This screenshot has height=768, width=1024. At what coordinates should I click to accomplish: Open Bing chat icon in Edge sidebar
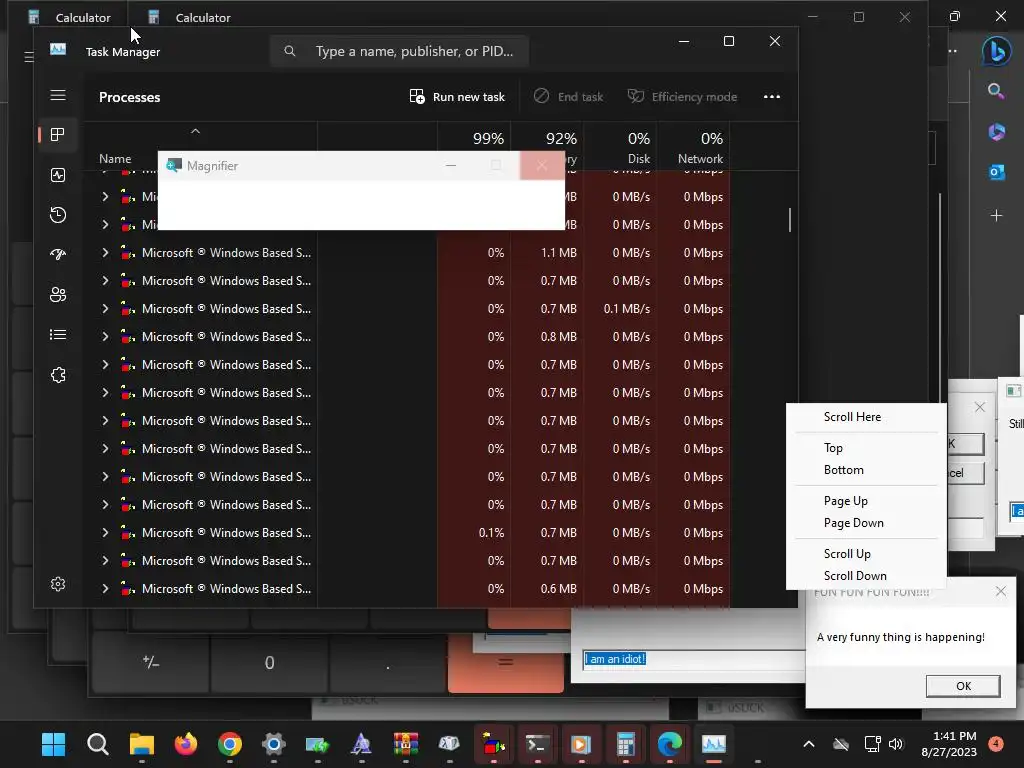[997, 52]
